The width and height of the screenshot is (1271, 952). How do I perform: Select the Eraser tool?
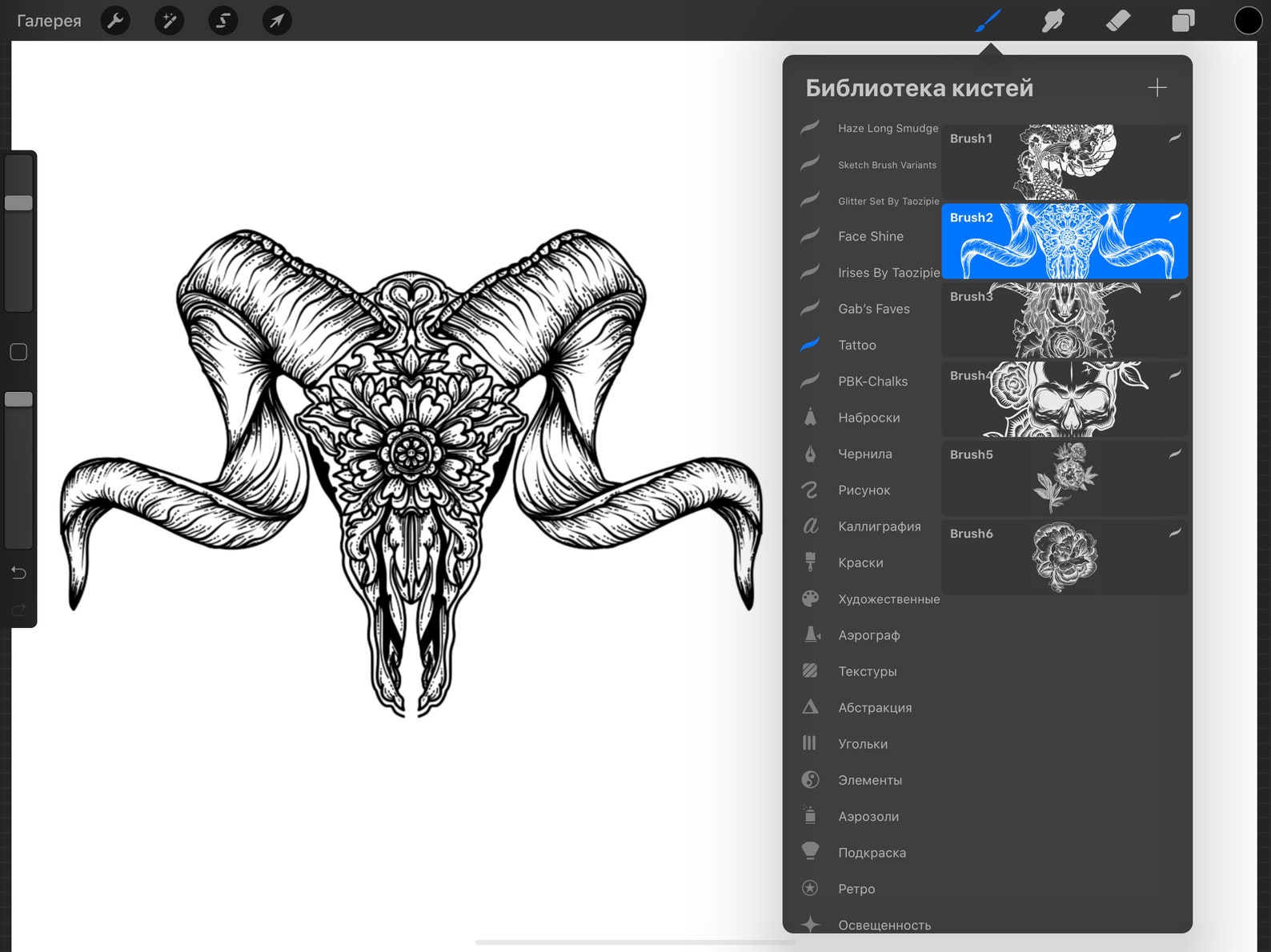tap(1118, 21)
